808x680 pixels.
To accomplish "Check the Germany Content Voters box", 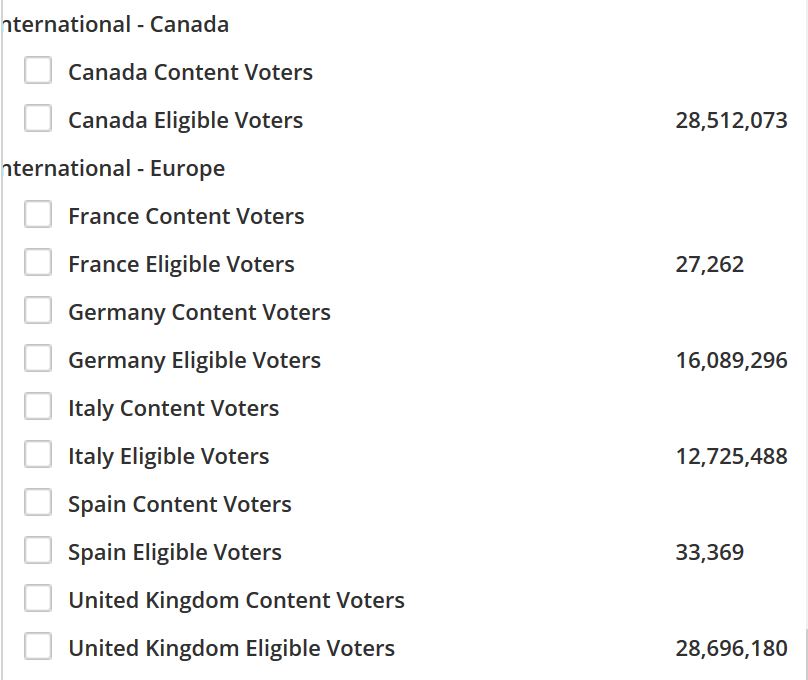I will [x=38, y=310].
